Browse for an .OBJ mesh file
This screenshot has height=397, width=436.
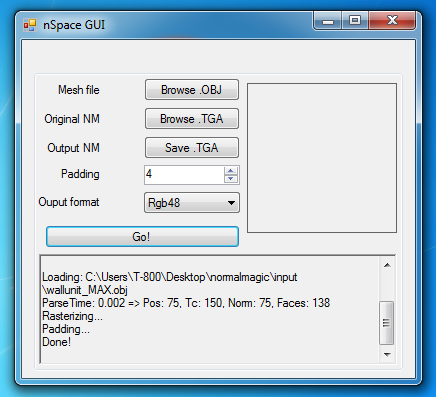coord(192,90)
